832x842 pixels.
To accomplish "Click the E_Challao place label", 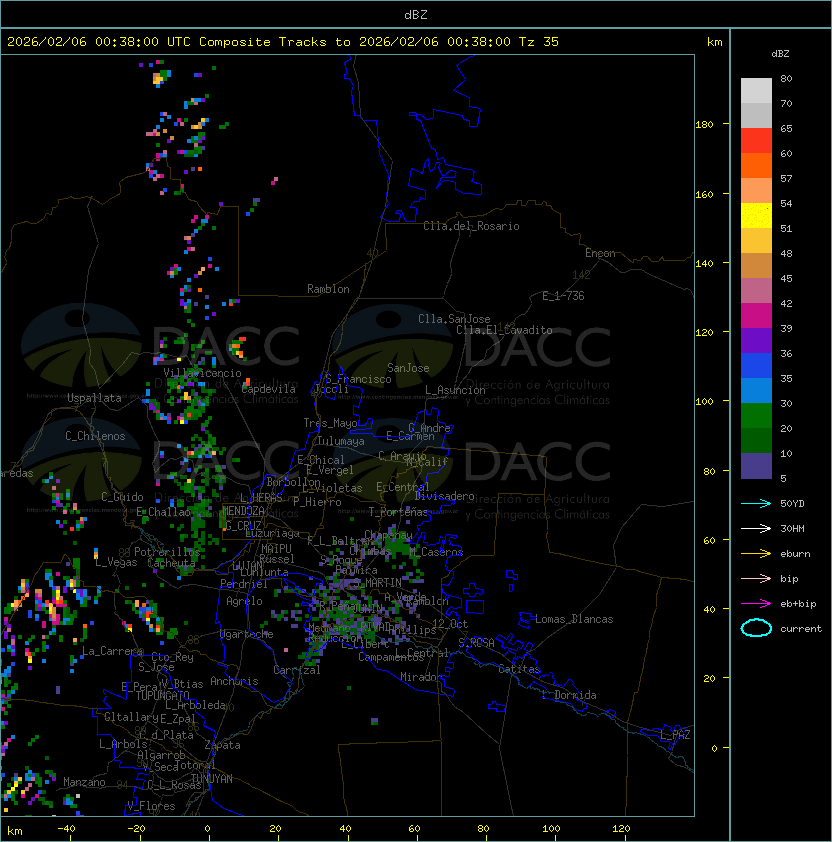I will point(163,512).
